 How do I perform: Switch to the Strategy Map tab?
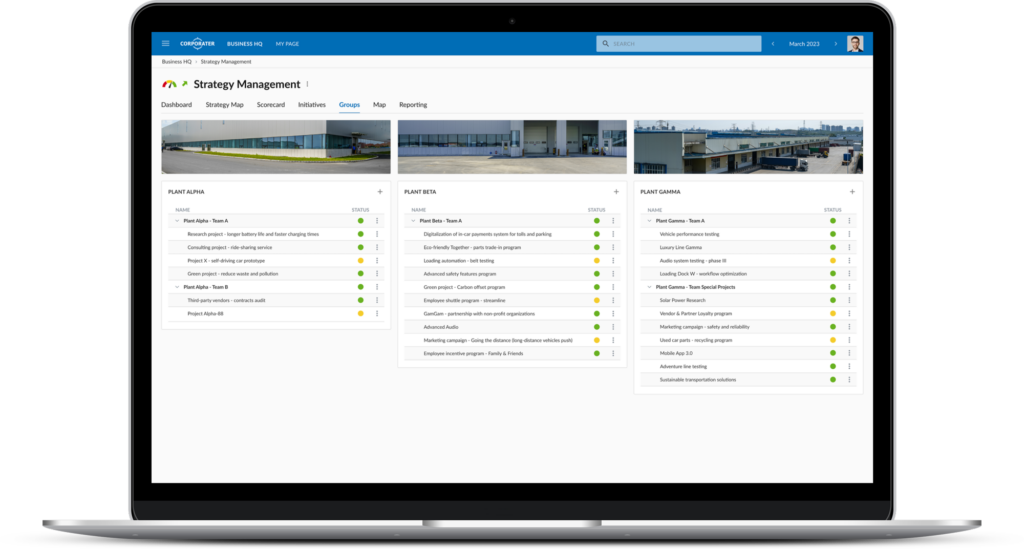(224, 104)
